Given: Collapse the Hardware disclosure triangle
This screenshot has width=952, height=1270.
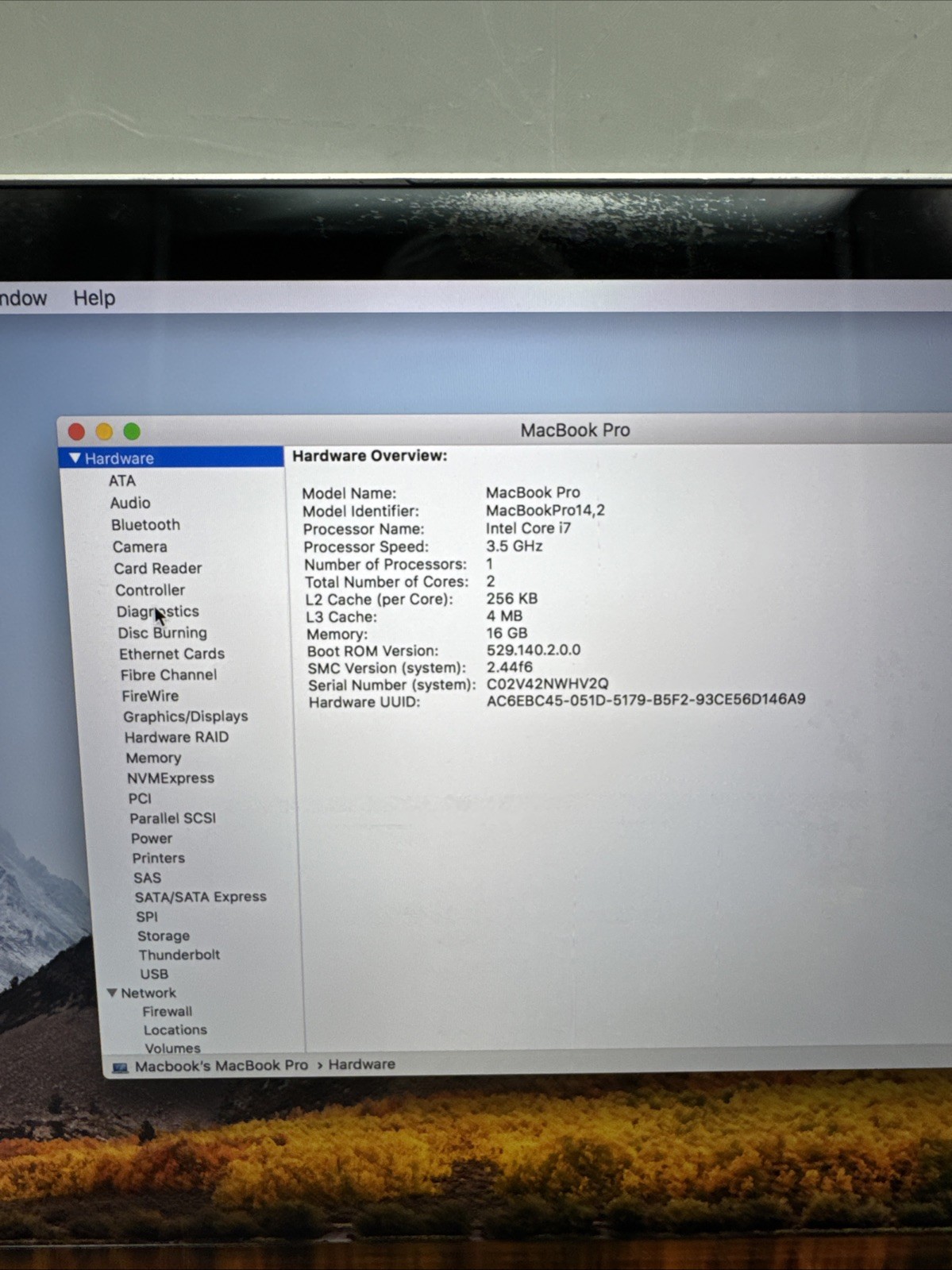Looking at the screenshot, I should [x=75, y=458].
